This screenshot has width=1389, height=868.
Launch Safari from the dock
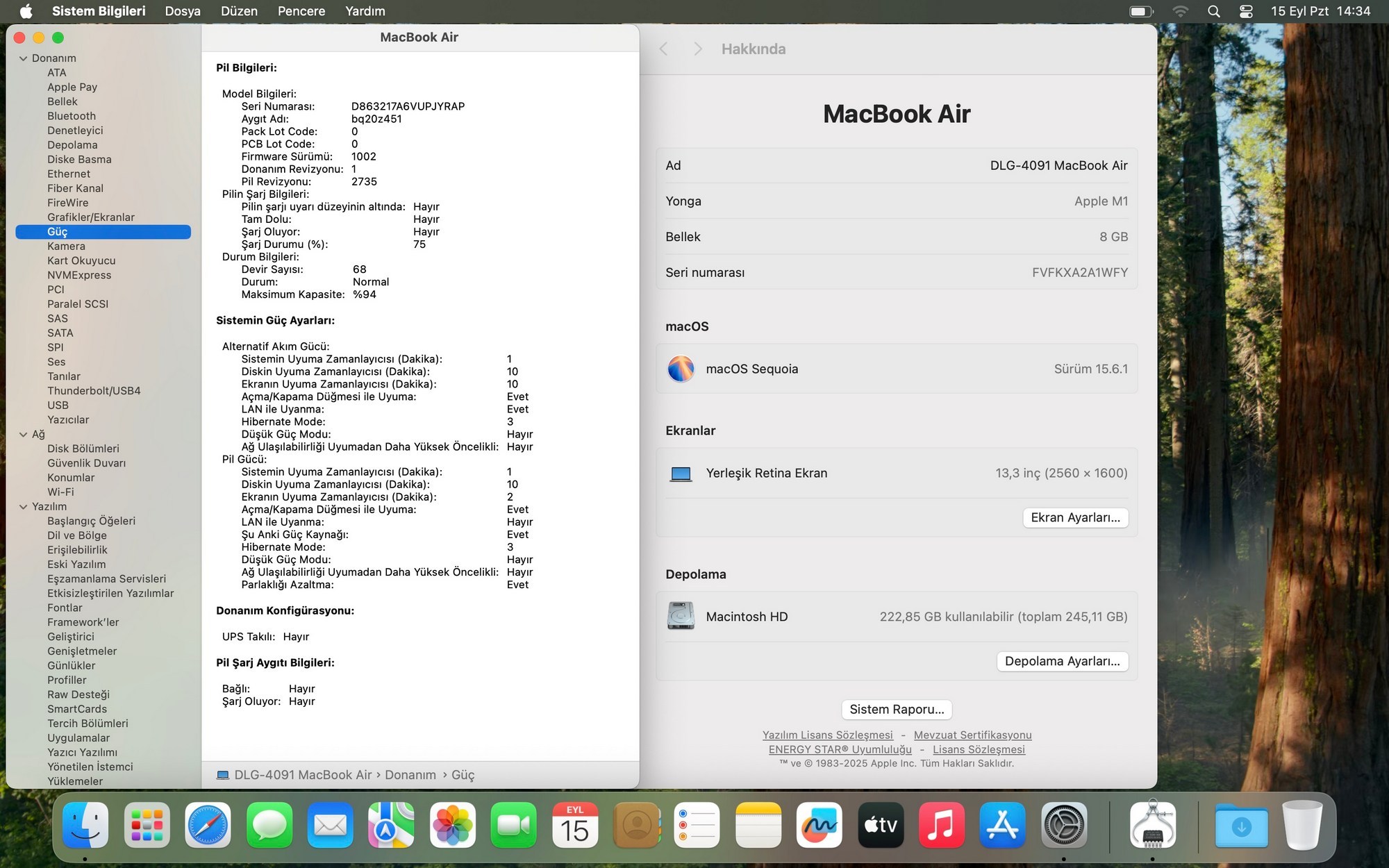208,825
